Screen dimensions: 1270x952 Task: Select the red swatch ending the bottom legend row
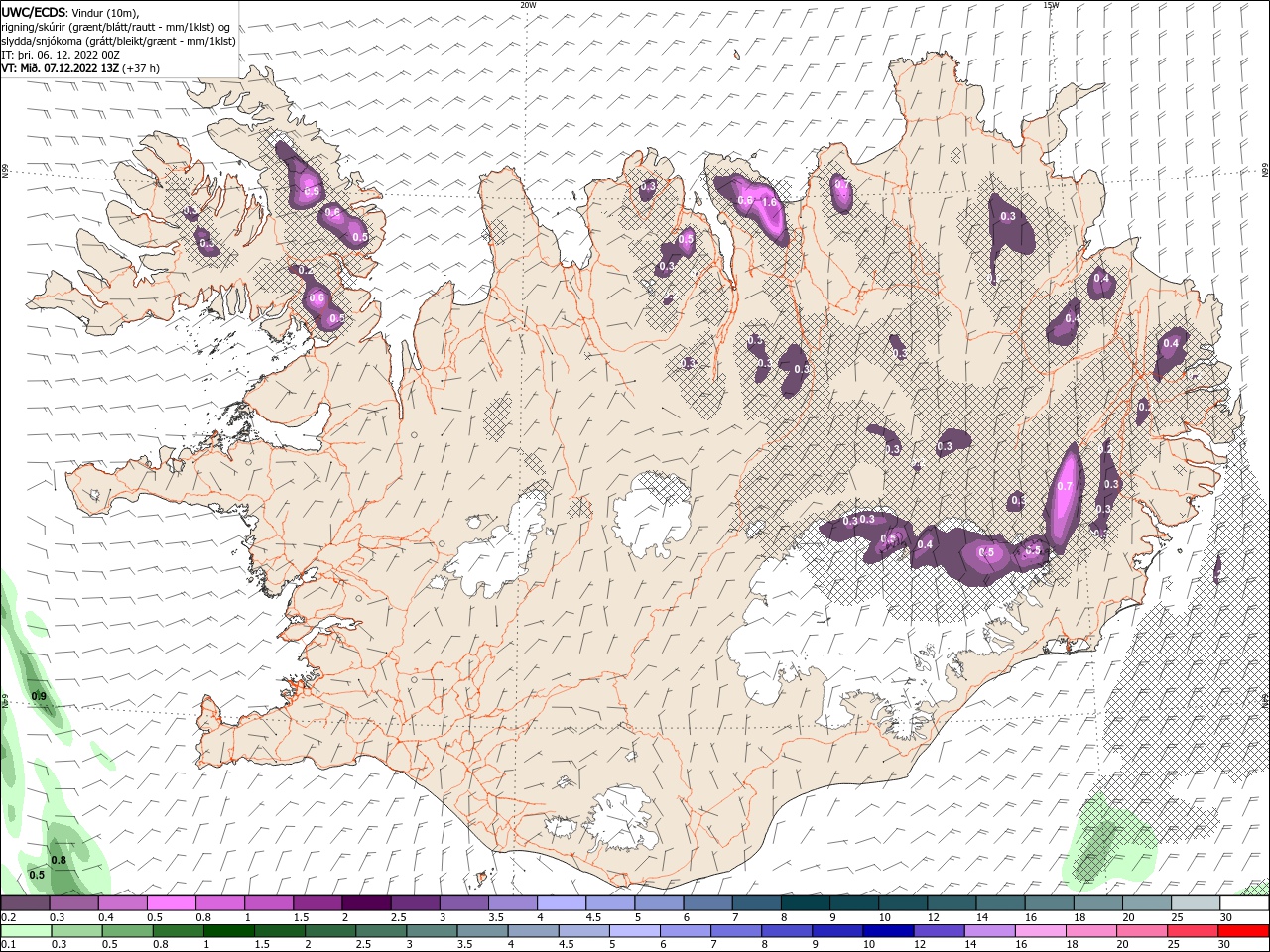pyautogui.click(x=1243, y=931)
